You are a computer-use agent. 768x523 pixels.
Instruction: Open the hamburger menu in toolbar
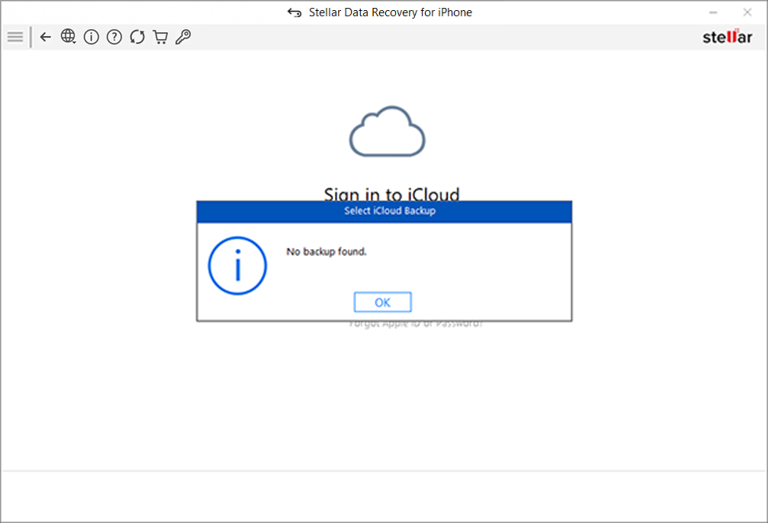point(15,37)
